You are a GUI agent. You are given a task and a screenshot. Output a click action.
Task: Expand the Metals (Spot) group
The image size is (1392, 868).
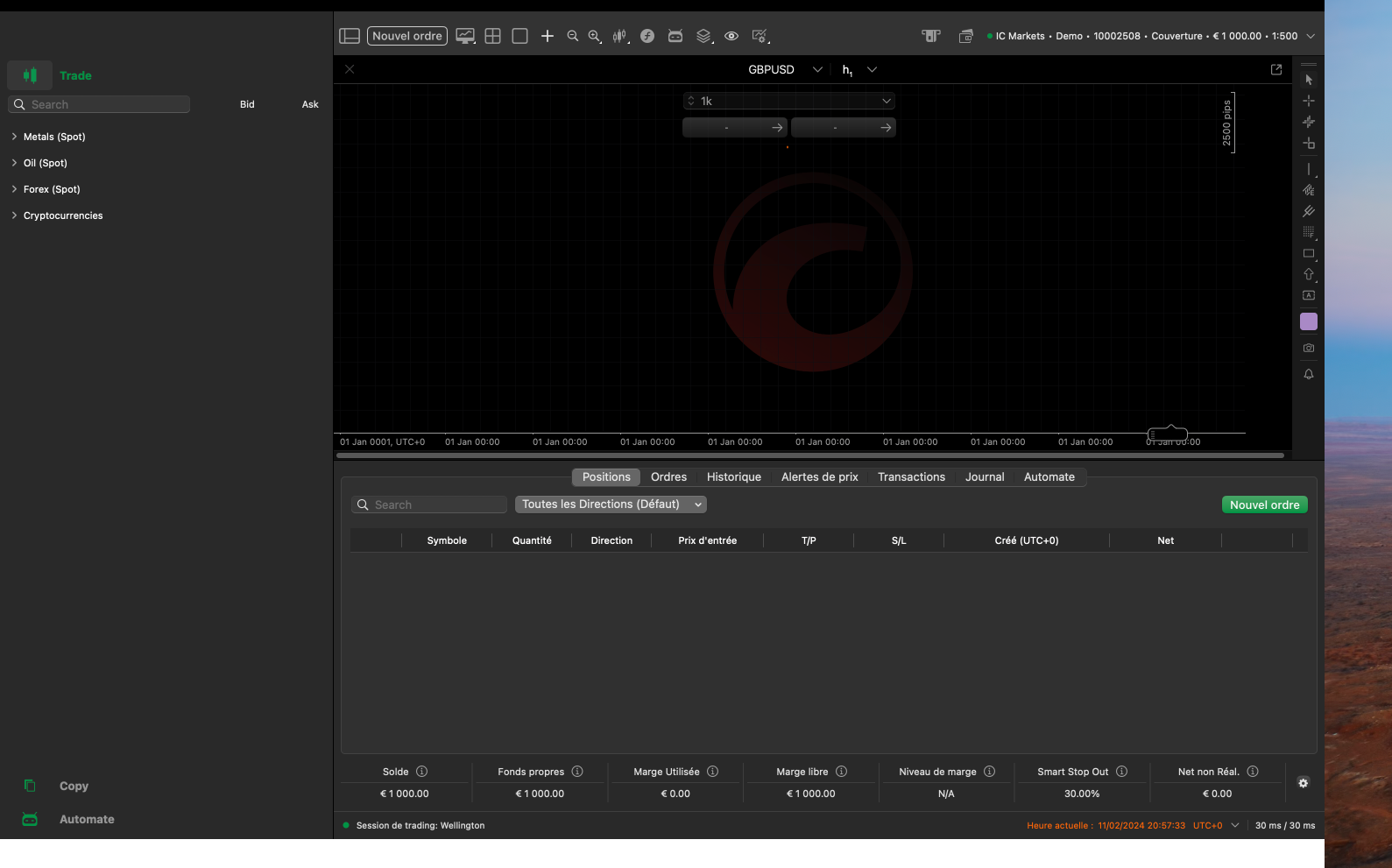point(14,137)
